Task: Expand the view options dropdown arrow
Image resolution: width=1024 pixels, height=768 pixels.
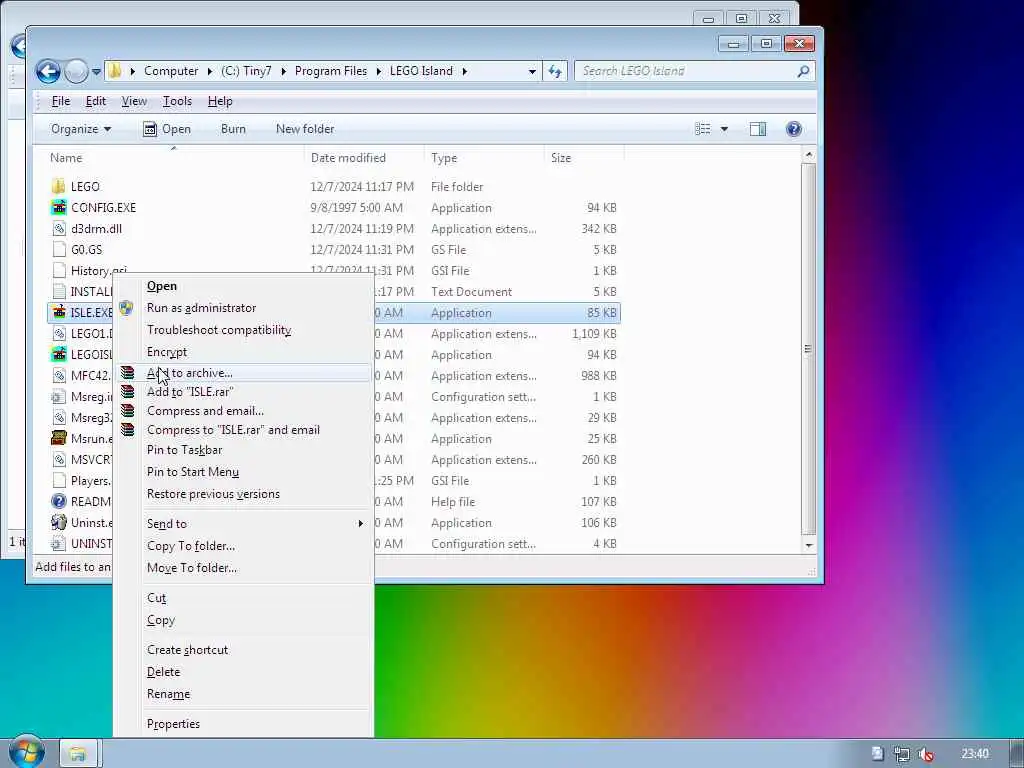Action: click(x=724, y=129)
